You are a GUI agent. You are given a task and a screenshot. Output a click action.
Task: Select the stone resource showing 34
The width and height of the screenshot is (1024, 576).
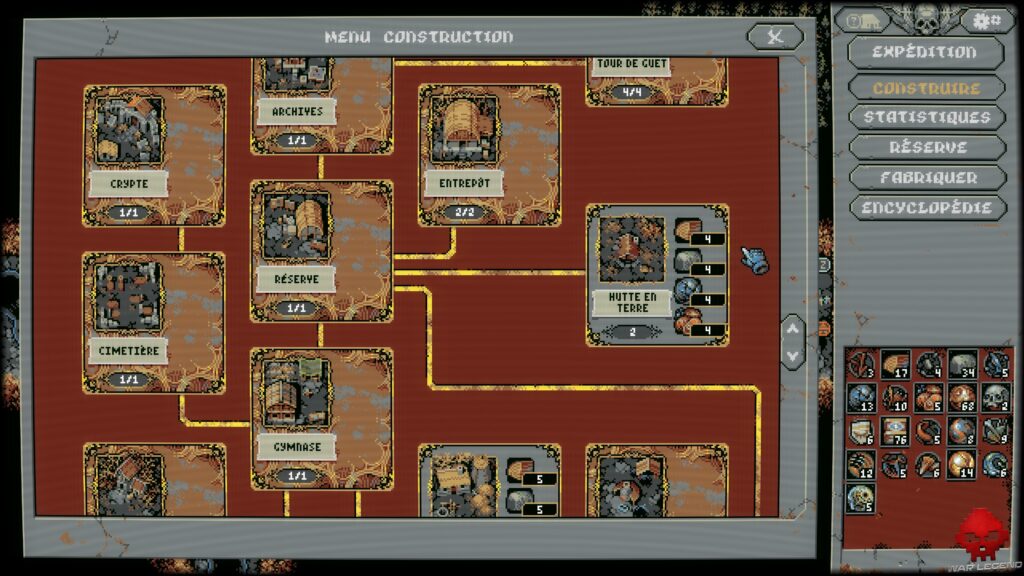[962, 365]
